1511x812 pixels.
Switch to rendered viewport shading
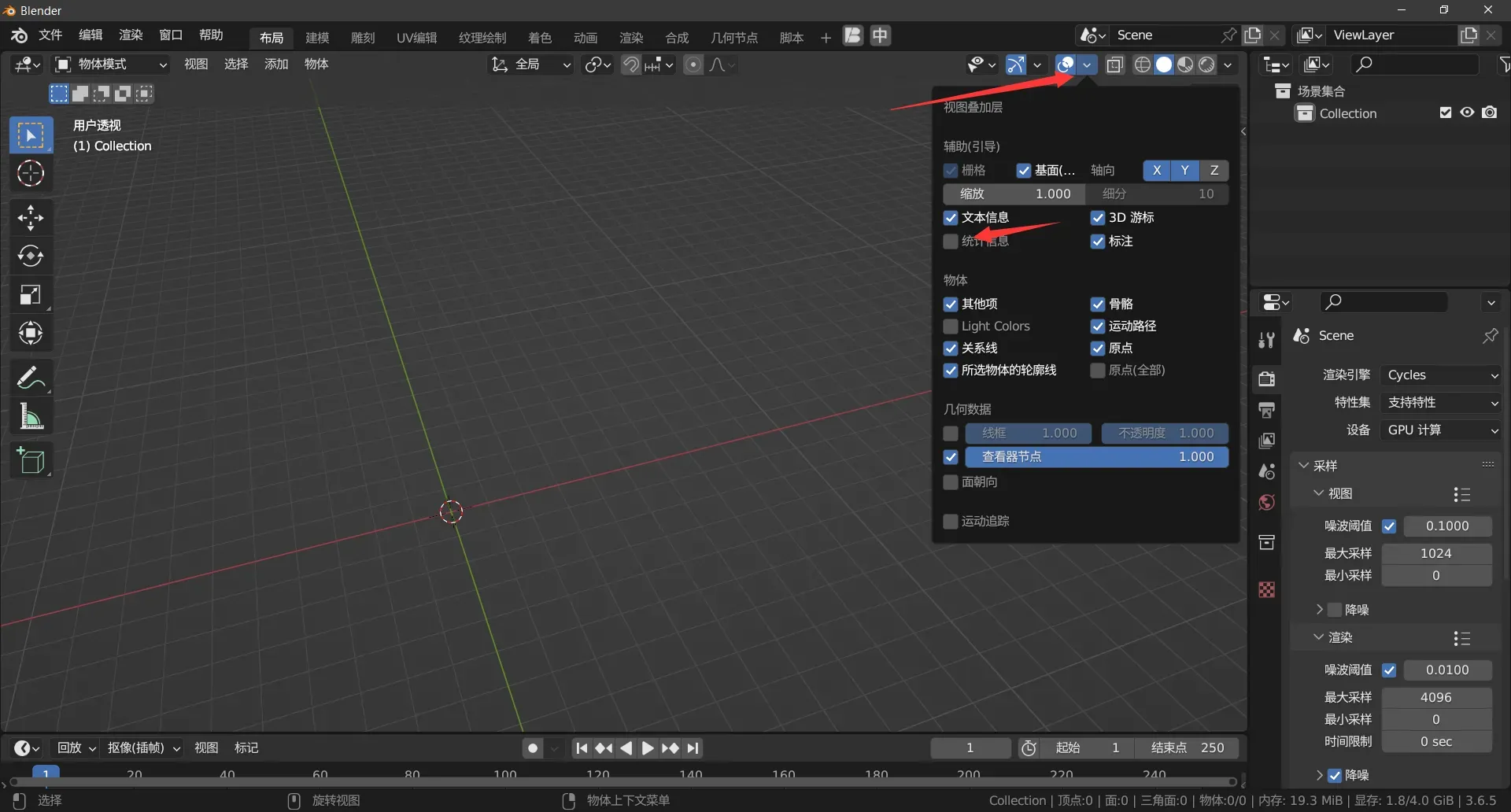click(x=1206, y=65)
